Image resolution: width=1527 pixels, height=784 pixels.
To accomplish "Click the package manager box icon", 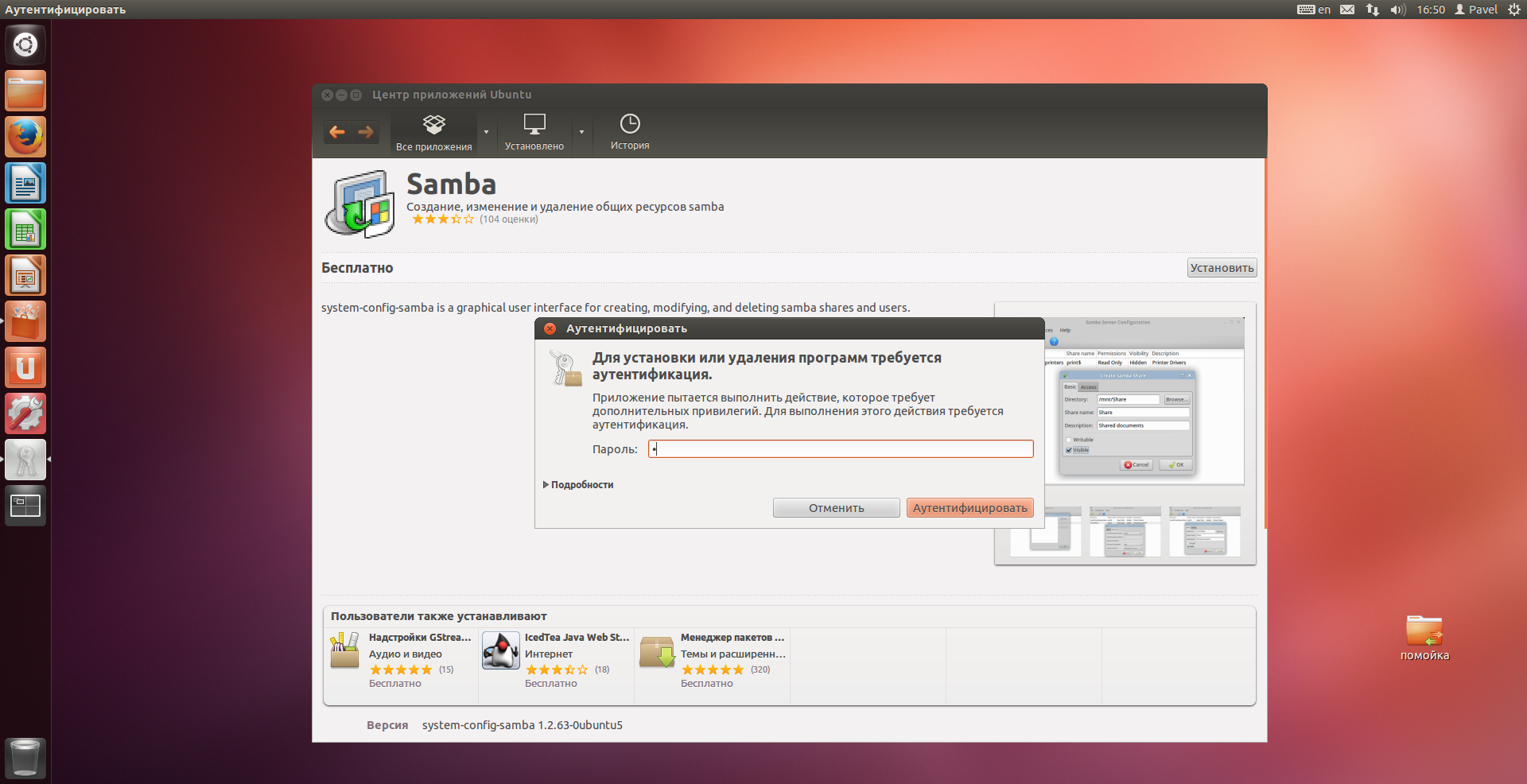I will pos(658,651).
